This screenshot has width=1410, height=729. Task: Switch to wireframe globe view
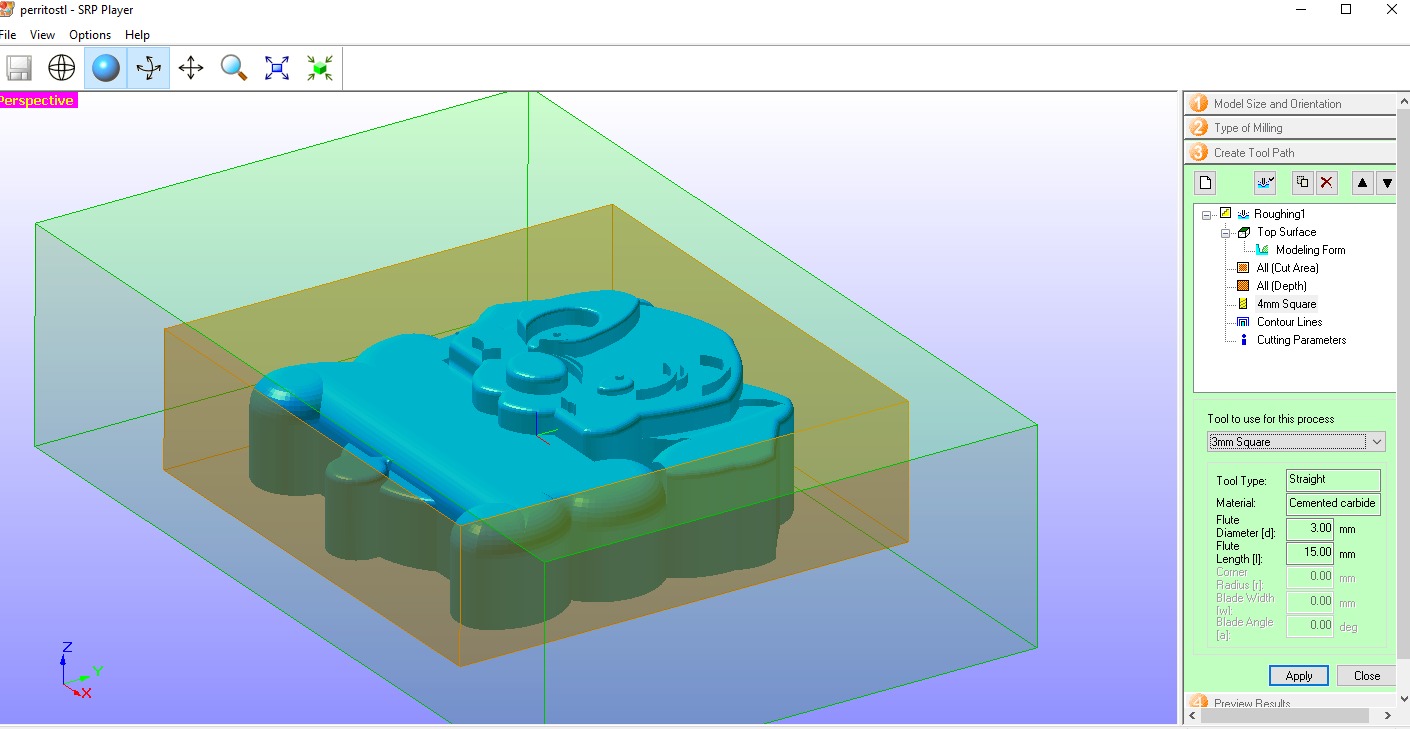point(62,68)
